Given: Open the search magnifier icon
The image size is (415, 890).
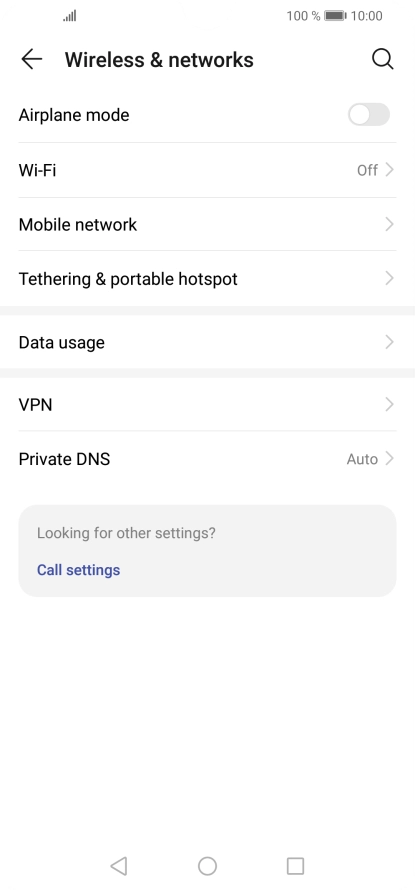Looking at the screenshot, I should (383, 59).
